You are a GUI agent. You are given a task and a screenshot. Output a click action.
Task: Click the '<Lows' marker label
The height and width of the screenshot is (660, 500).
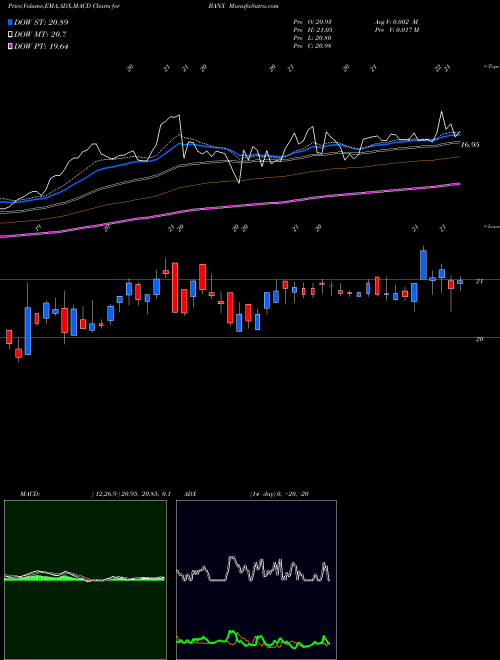(x=492, y=227)
